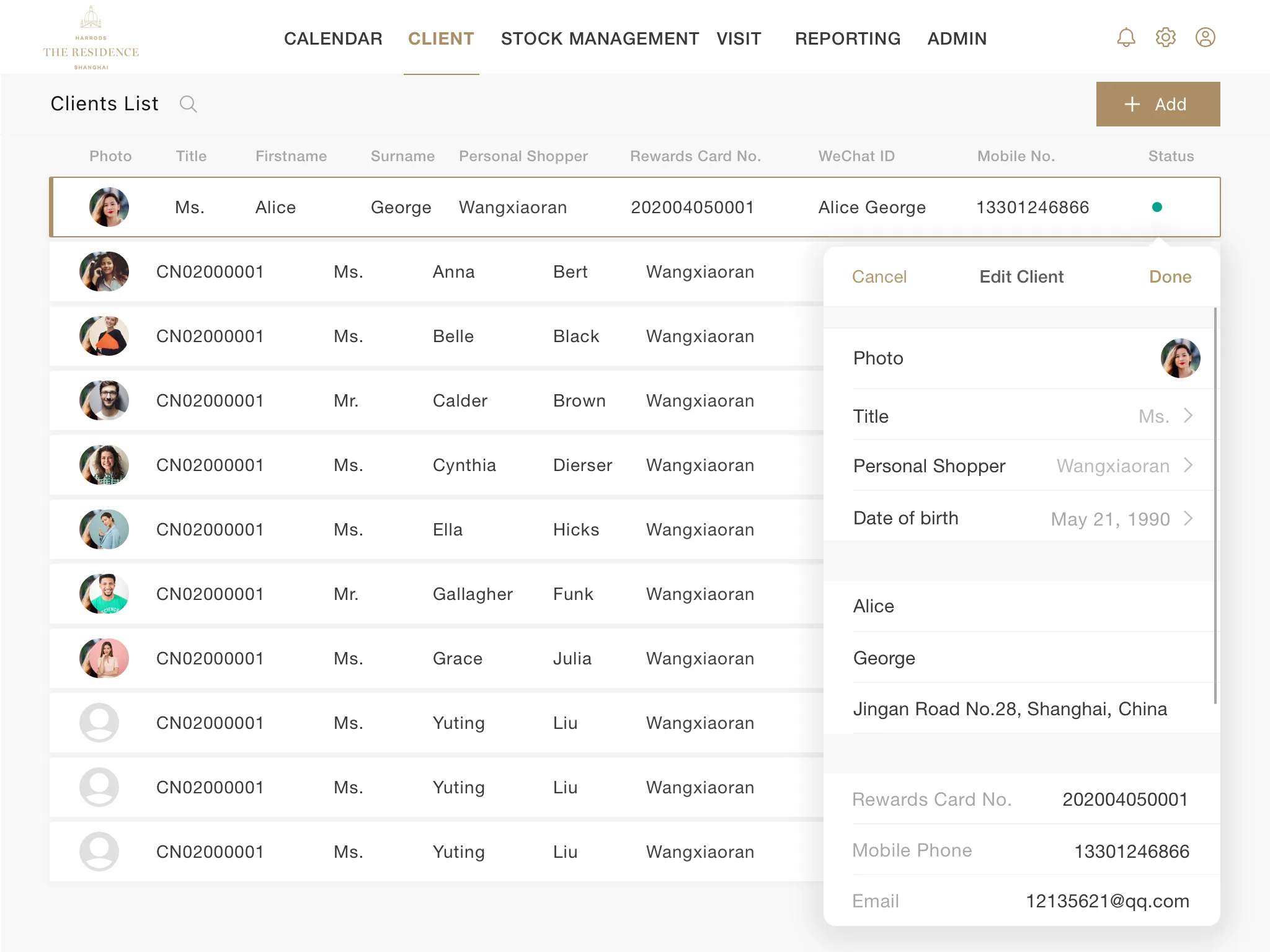Click Belle Black's profile photo
The height and width of the screenshot is (952, 1270).
104,336
